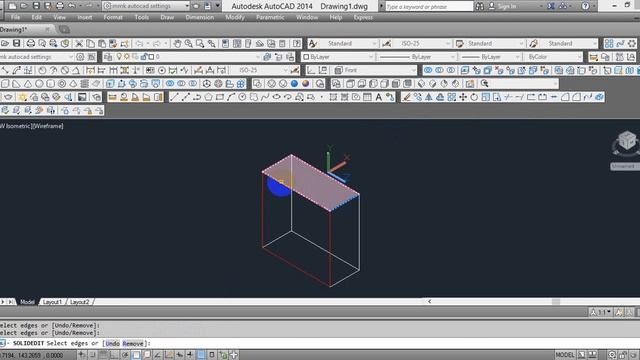Toggle MODEL space button in status bar
640x360 pixels.
point(564,355)
